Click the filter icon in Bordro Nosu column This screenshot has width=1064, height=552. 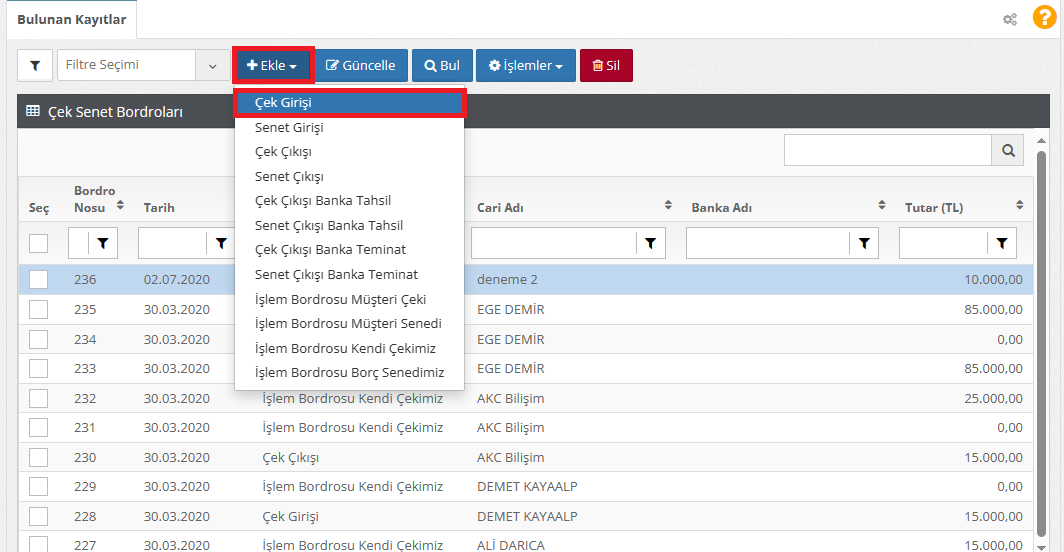coord(104,242)
